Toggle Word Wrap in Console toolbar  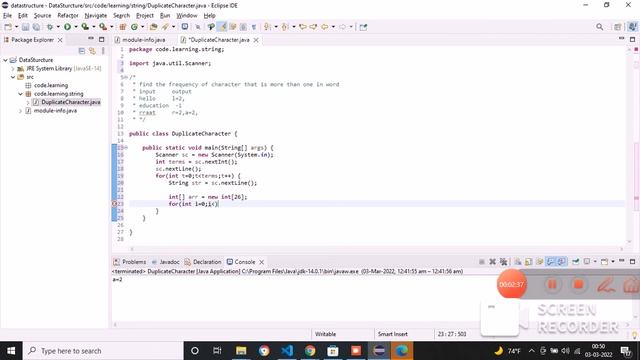540,262
